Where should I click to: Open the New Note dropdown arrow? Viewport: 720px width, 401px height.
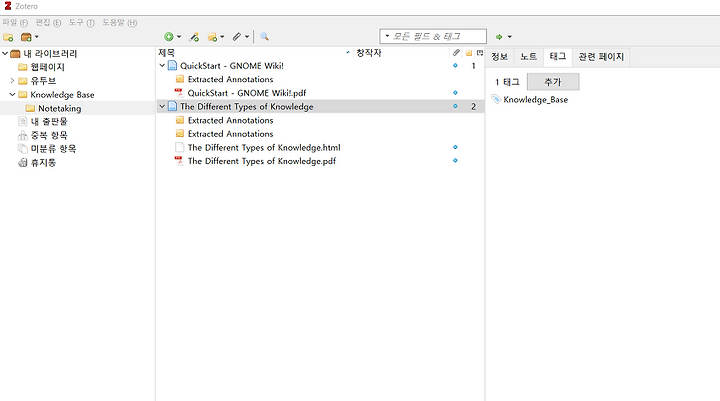222,37
